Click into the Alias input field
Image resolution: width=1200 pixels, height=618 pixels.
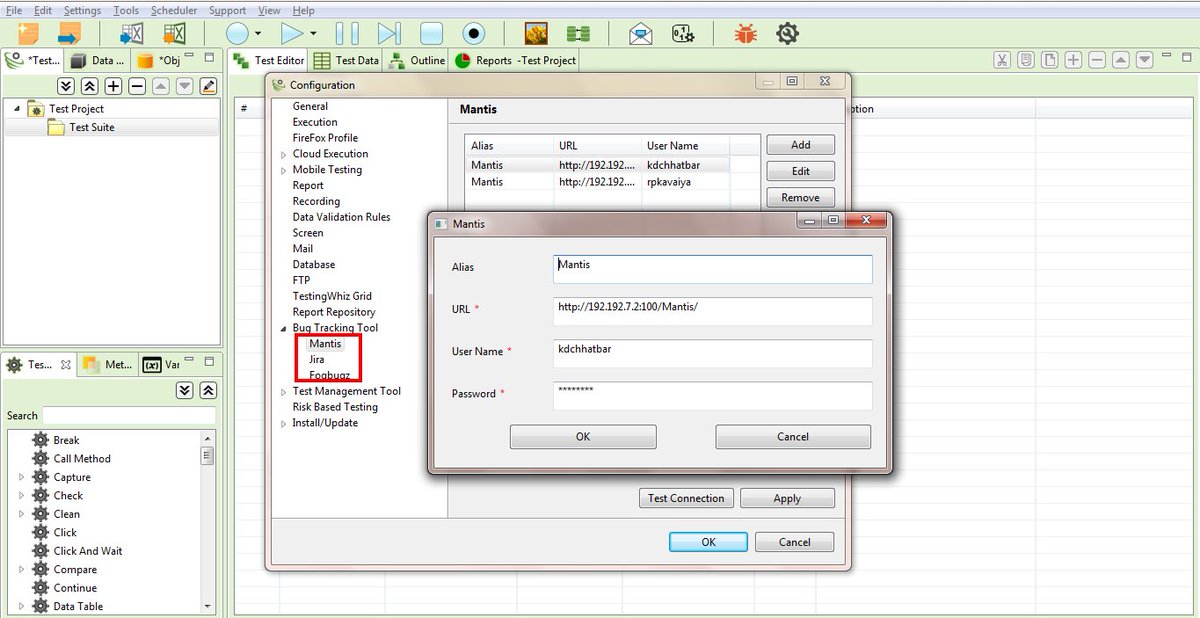click(x=713, y=268)
